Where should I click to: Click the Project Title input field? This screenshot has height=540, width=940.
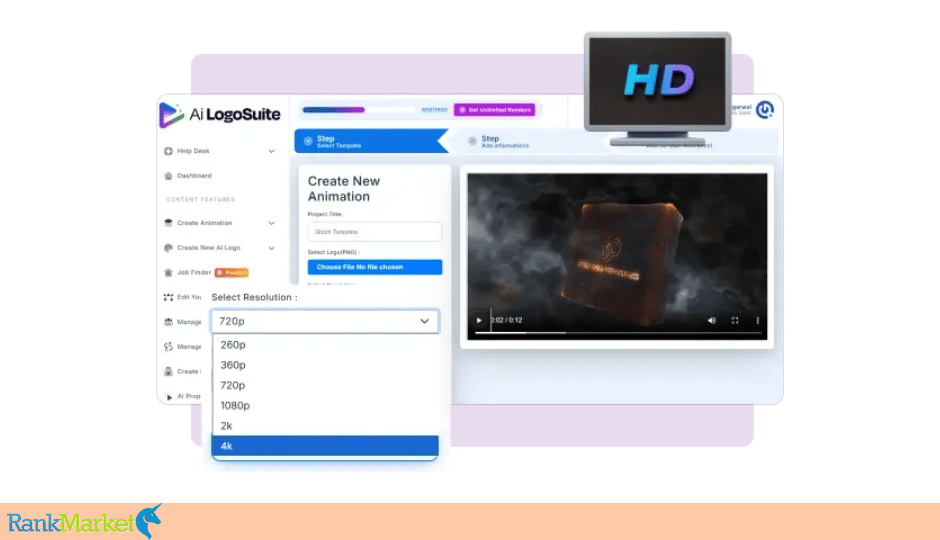(375, 231)
